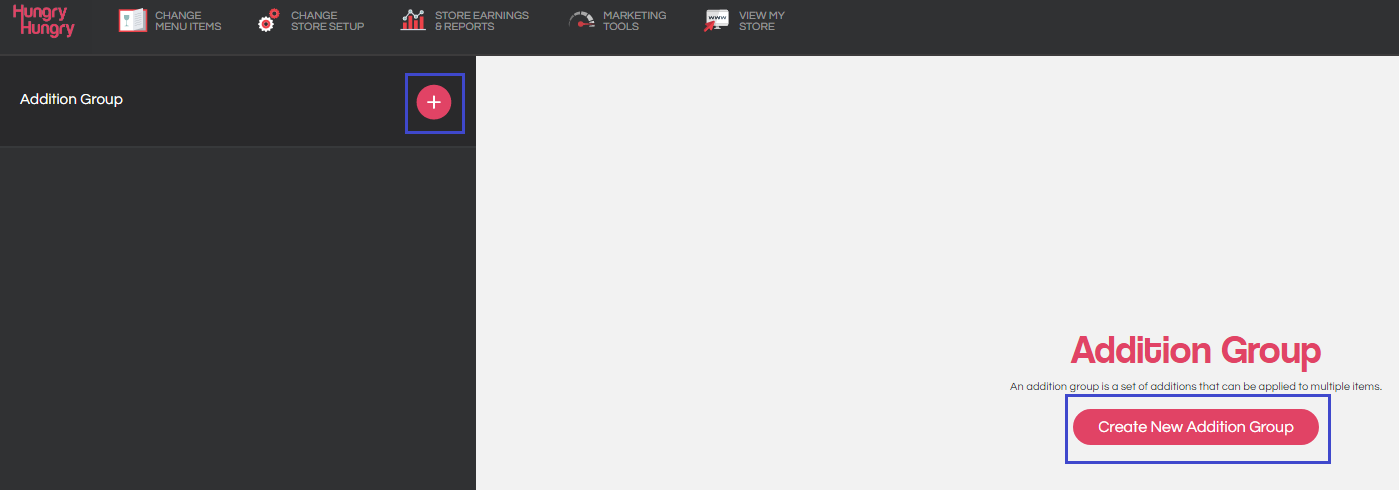Click the monitor icon beside View My Store
The height and width of the screenshot is (490, 1399).
coord(716,20)
